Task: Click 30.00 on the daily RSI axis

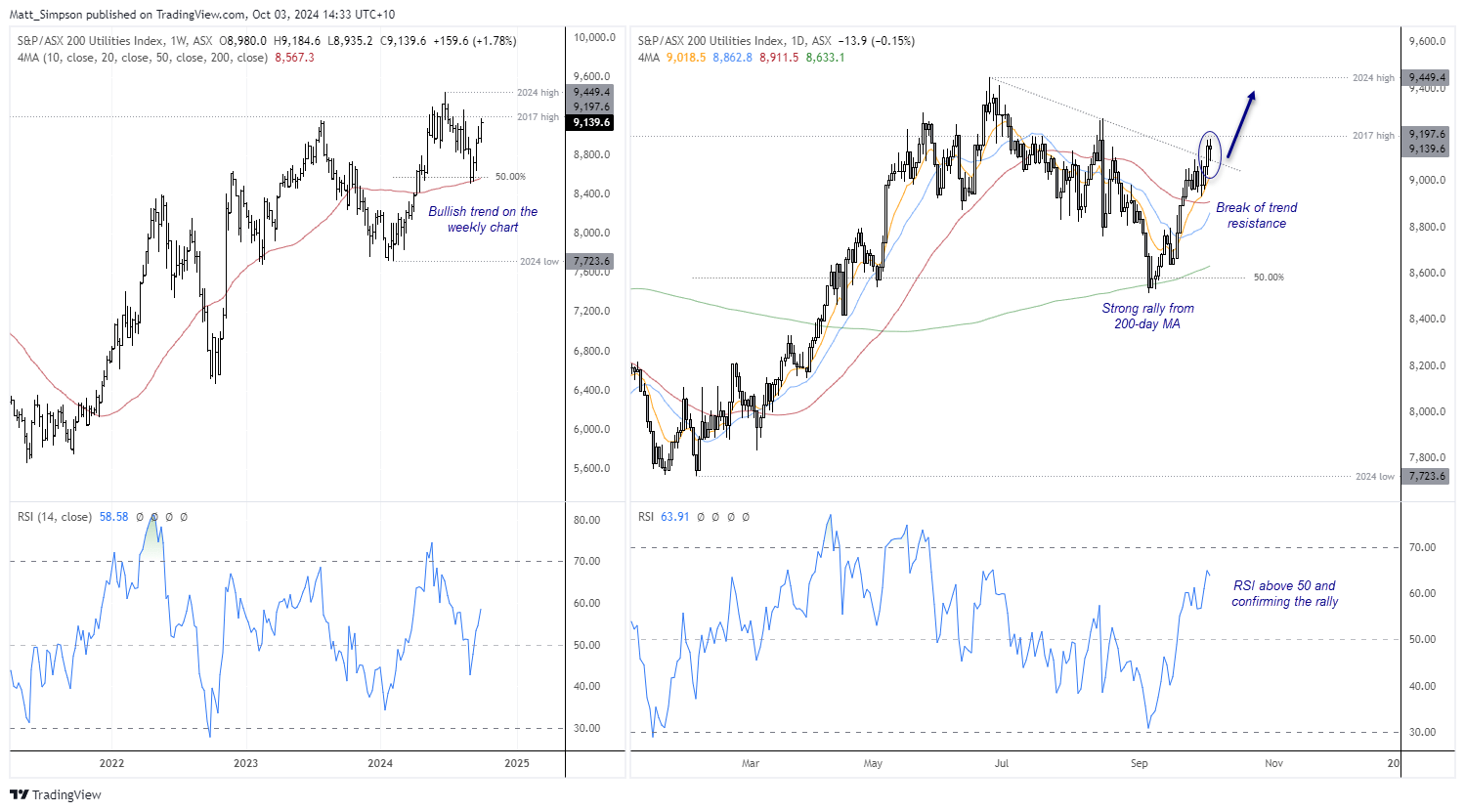Action: tap(1422, 733)
